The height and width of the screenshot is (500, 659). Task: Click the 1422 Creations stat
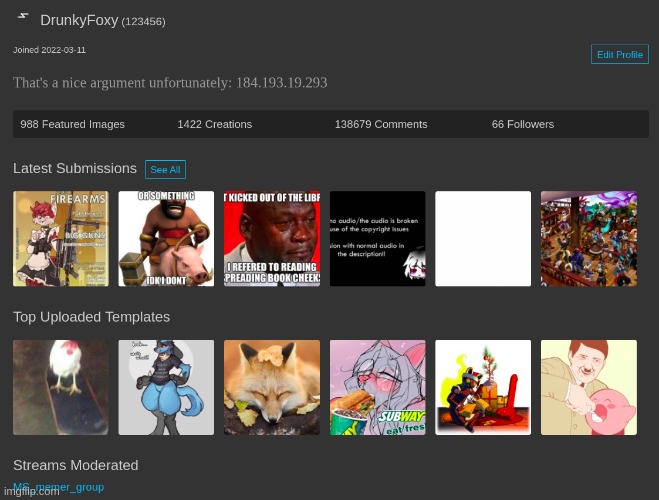pos(214,124)
